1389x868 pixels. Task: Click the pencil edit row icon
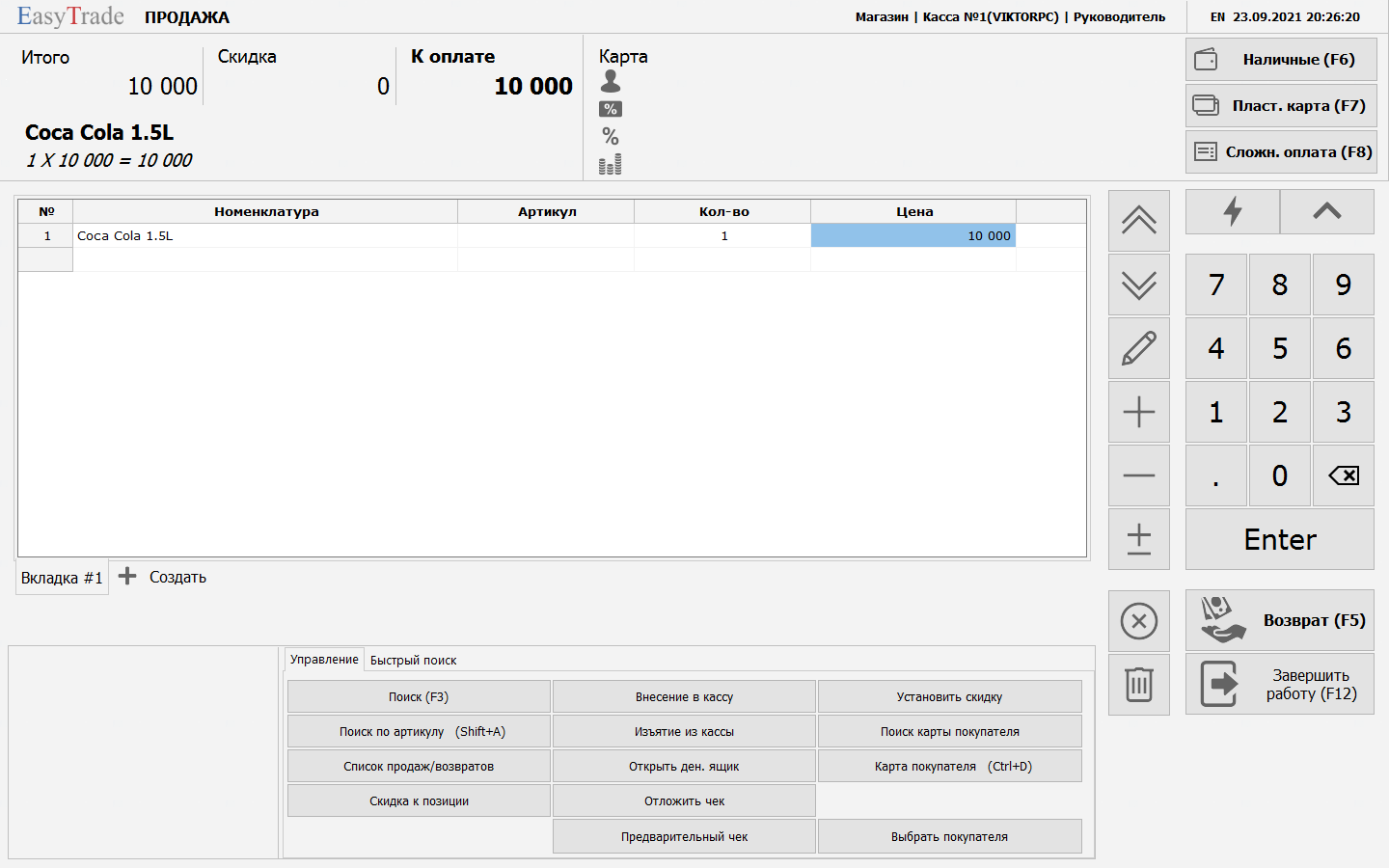(x=1139, y=348)
